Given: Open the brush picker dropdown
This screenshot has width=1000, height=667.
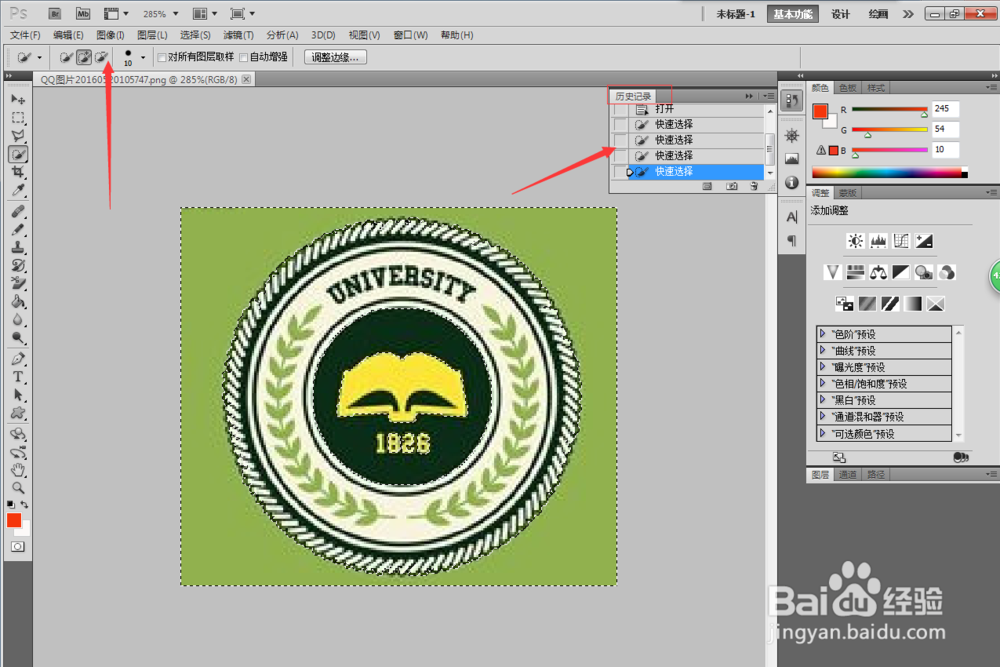Looking at the screenshot, I should 143,57.
